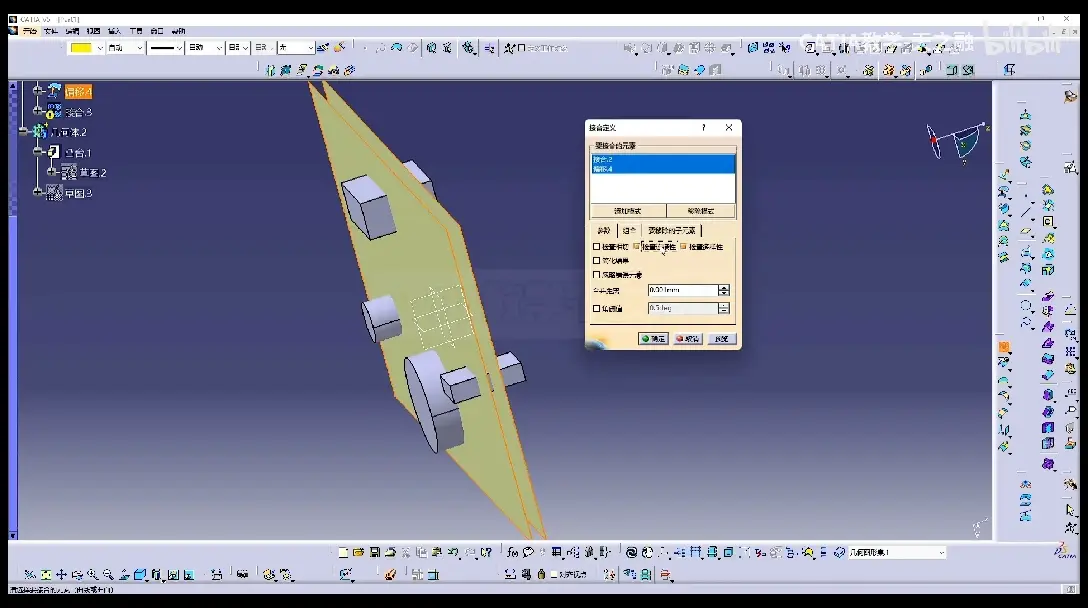Viewport: 1088px width, 608px height.
Task: Click the New document icon in bottom toolbar
Action: 343,552
